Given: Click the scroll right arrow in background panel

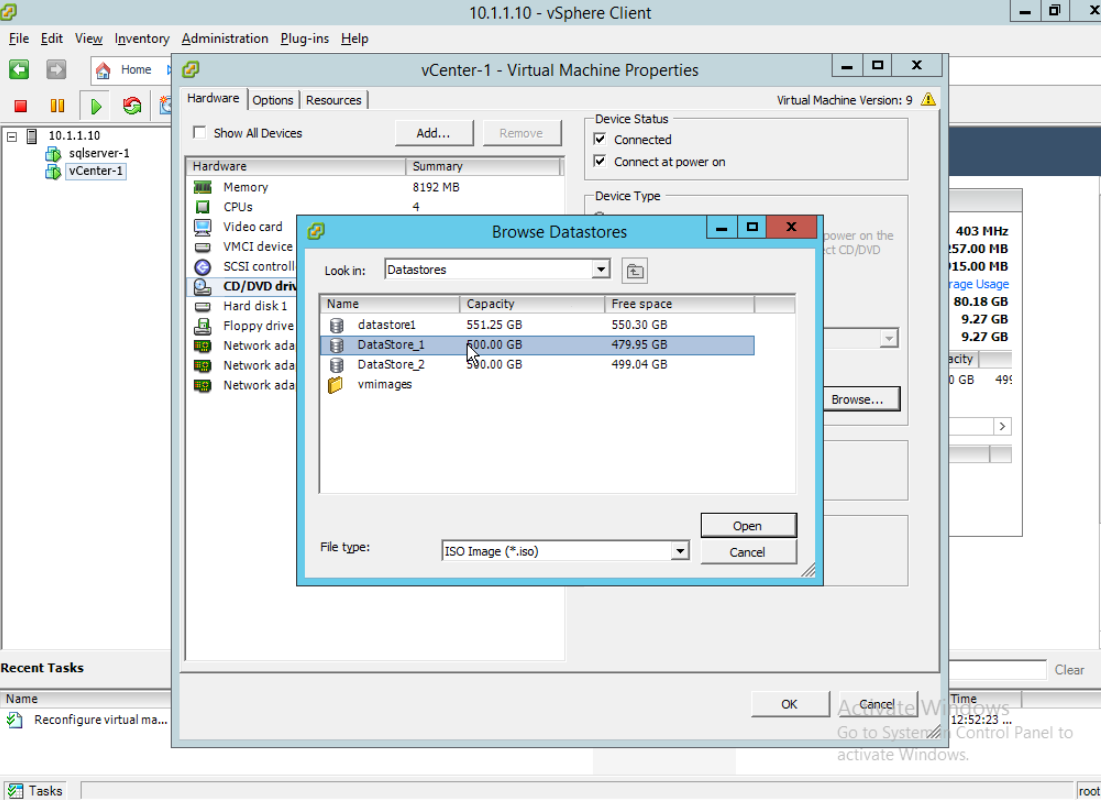Looking at the screenshot, I should (1002, 427).
